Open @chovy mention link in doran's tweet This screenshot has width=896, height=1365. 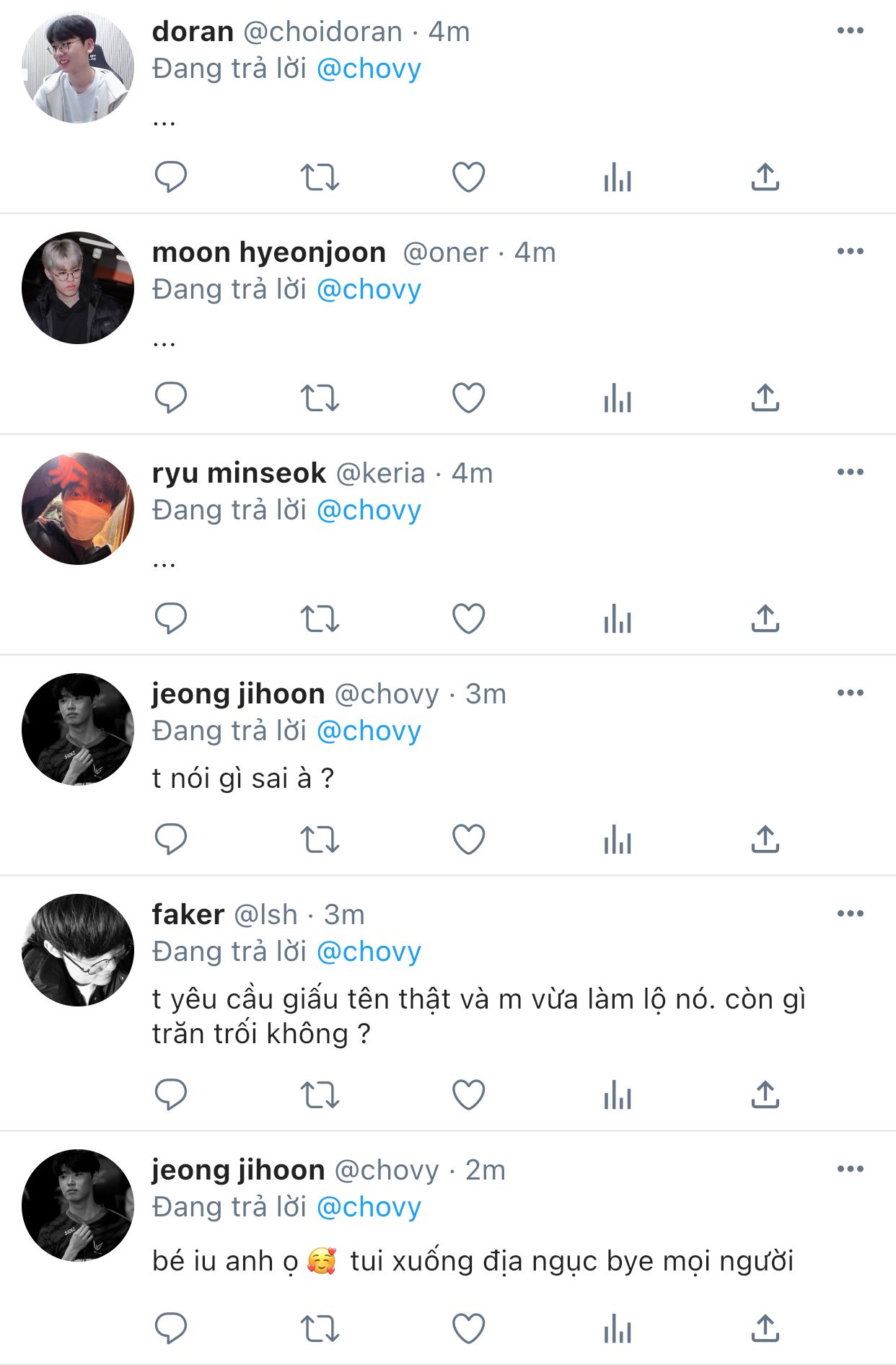(x=369, y=69)
